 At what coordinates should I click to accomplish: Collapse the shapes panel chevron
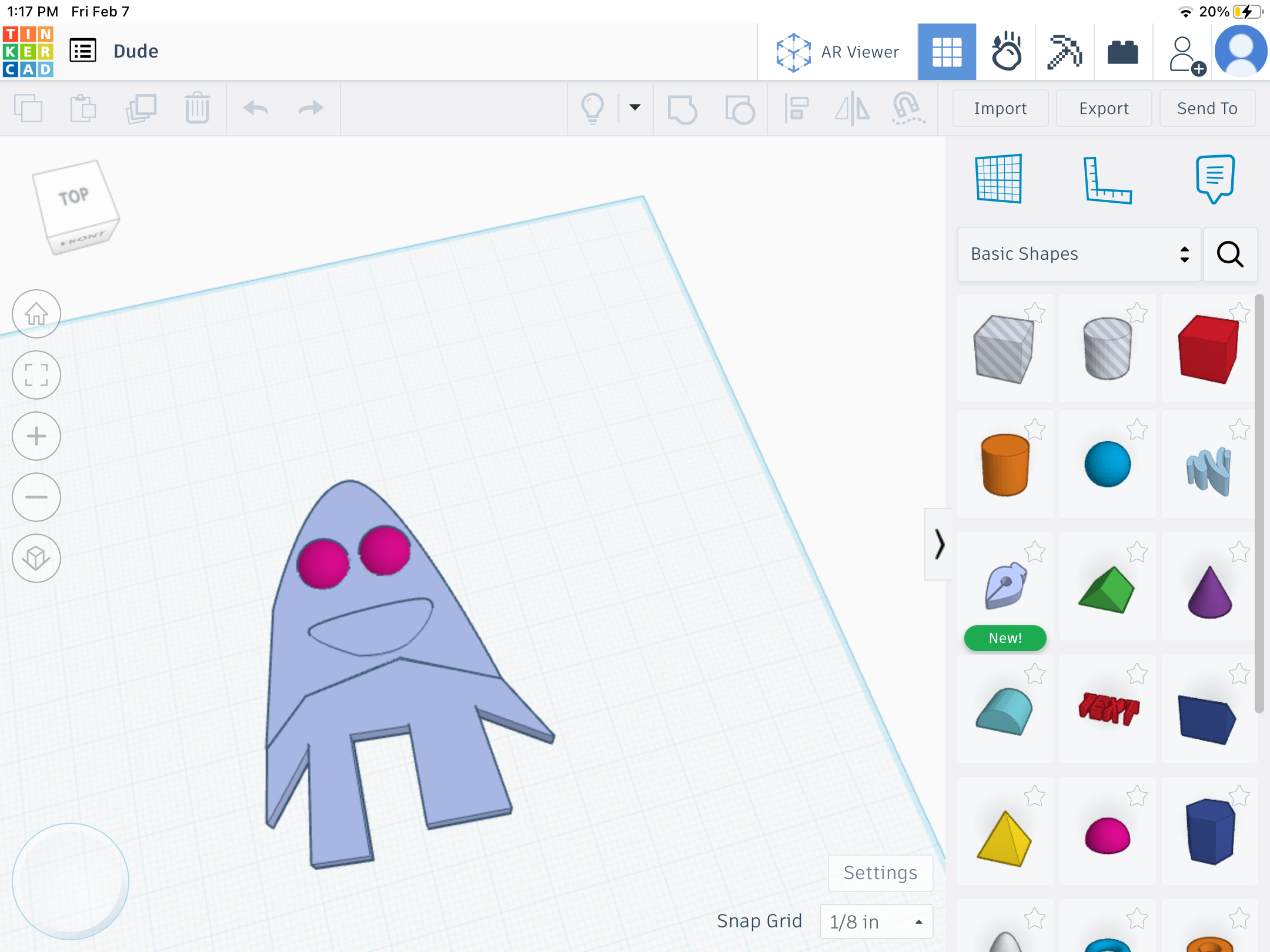click(x=939, y=544)
